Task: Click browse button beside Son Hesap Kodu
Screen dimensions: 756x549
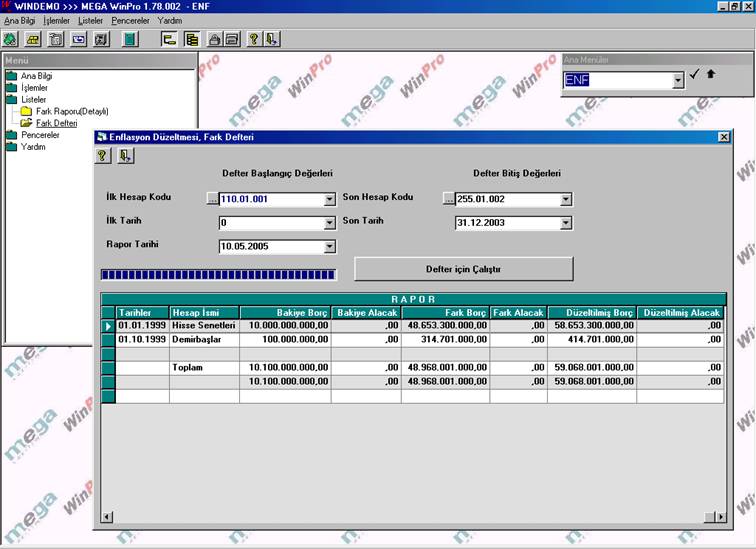Action: pyautogui.click(x=448, y=199)
